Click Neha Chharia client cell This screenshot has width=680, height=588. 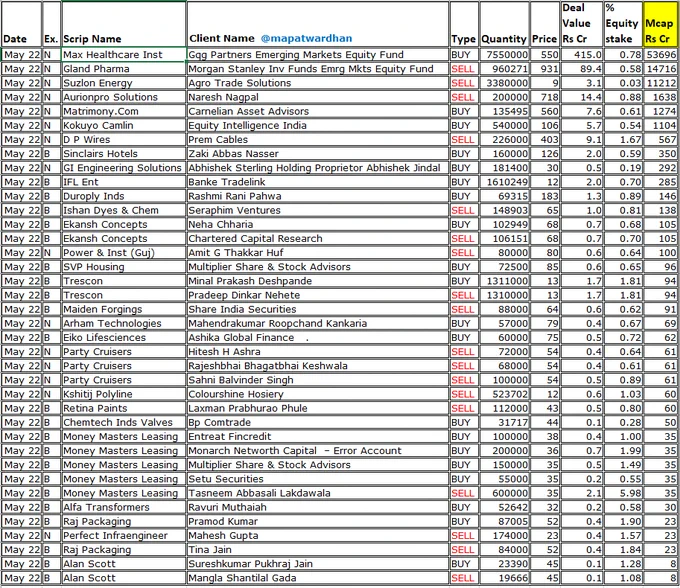pos(318,225)
